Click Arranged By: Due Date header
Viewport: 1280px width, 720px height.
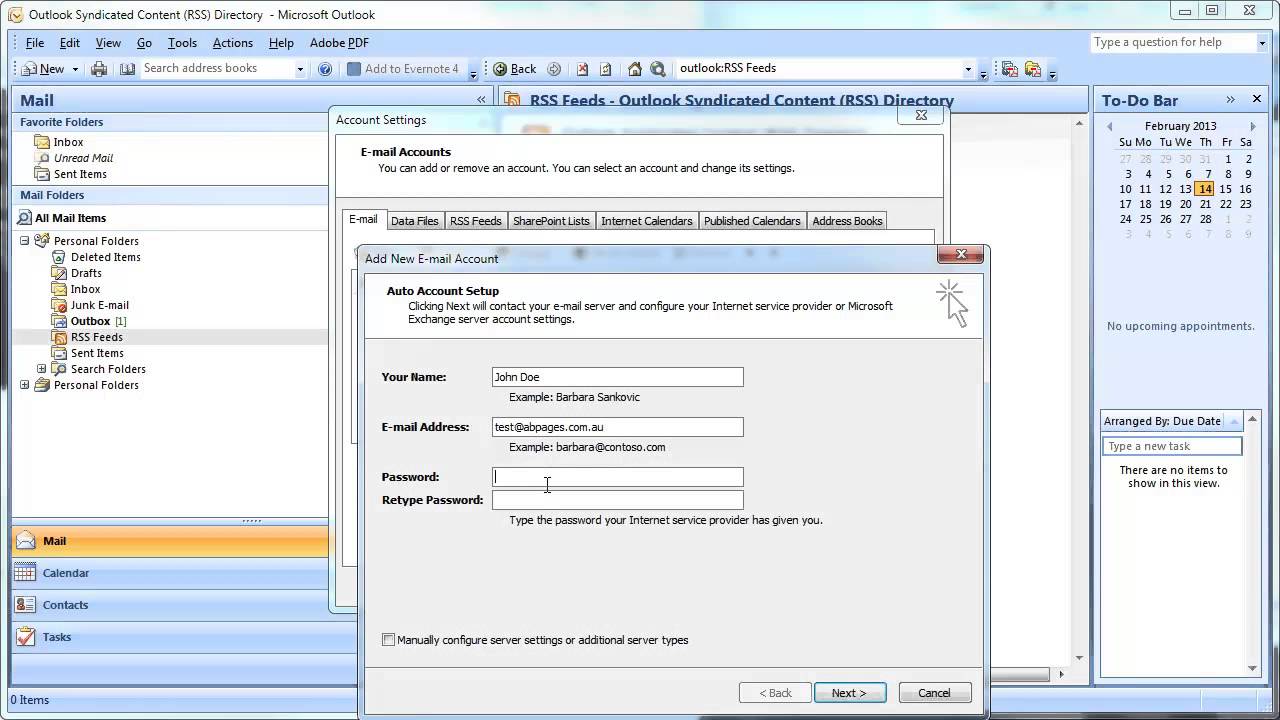pyautogui.click(x=1163, y=421)
